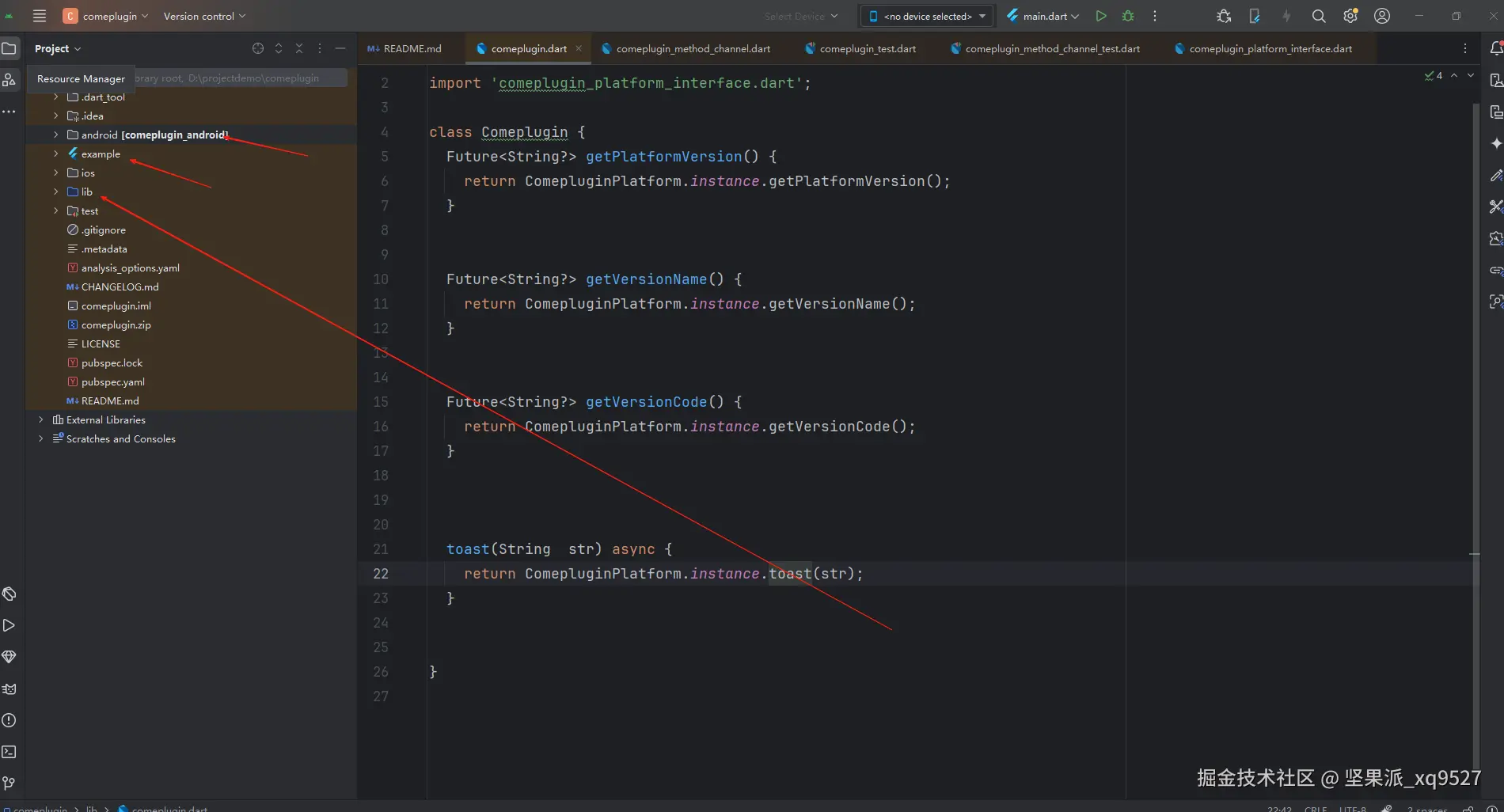Switch to comeplugin_test.dart tab

pos(860,48)
